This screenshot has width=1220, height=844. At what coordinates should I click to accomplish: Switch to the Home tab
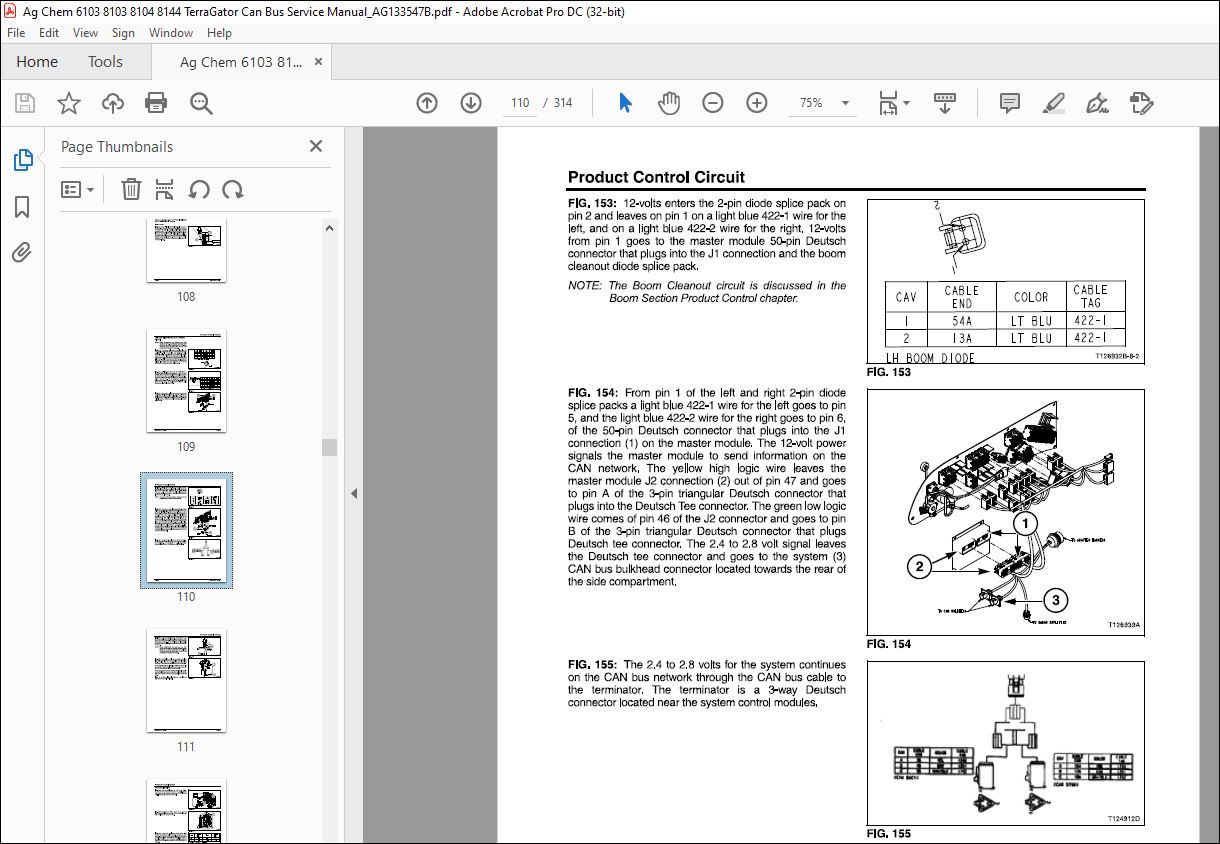click(x=37, y=62)
